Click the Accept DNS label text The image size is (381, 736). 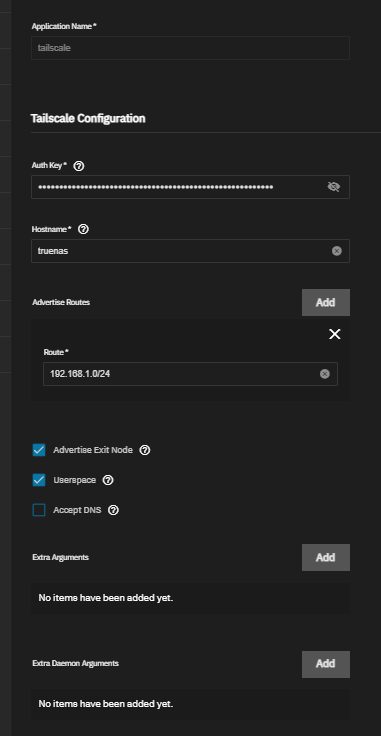pyautogui.click(x=77, y=510)
